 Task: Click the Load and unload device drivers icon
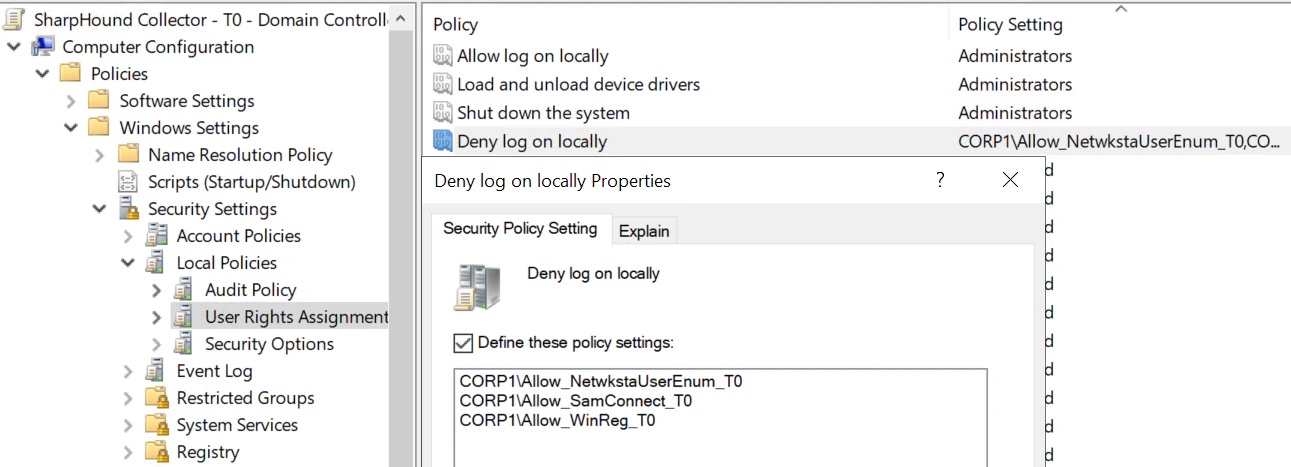(442, 84)
